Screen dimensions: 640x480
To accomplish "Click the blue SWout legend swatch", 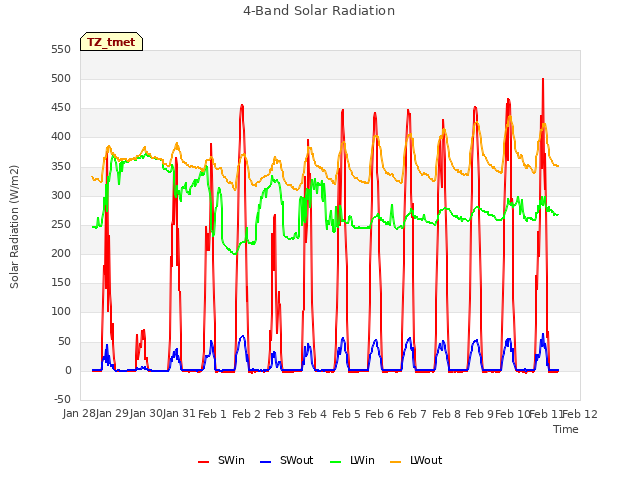I will [x=265, y=462].
